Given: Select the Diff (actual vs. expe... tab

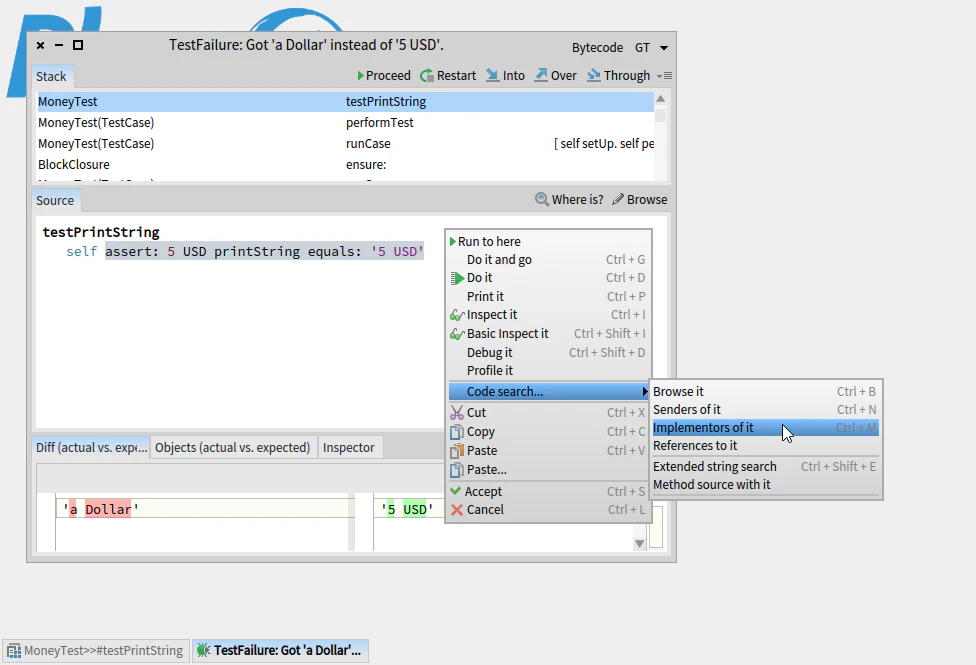Looking at the screenshot, I should coord(92,448).
